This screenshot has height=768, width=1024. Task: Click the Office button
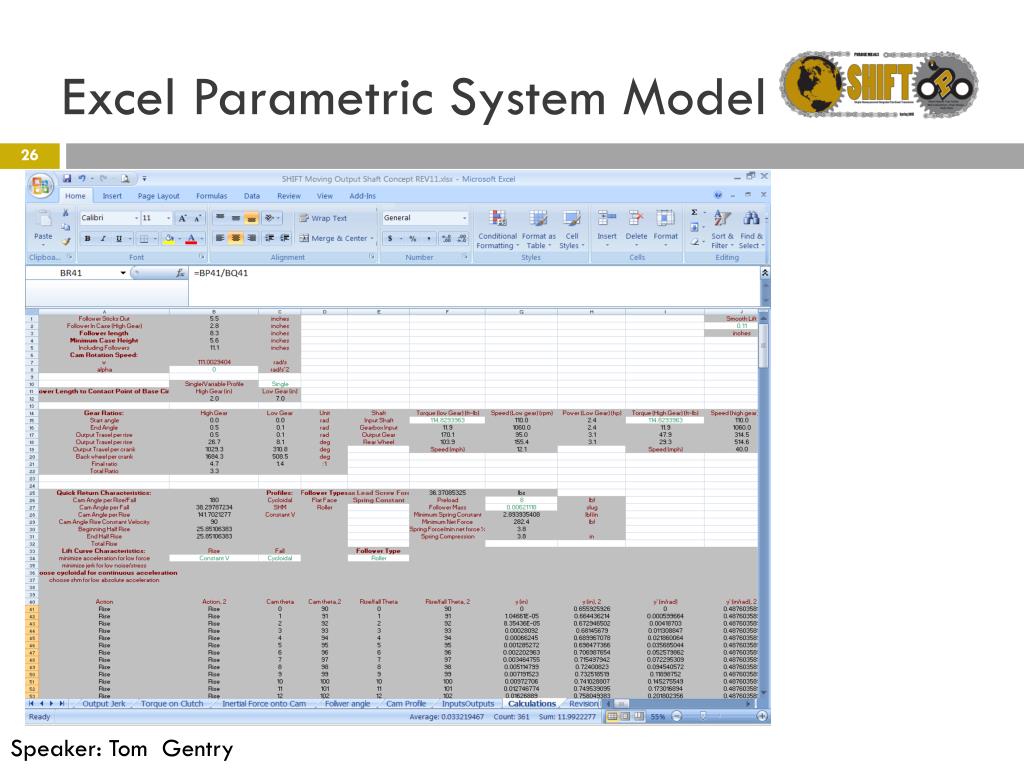click(x=42, y=186)
